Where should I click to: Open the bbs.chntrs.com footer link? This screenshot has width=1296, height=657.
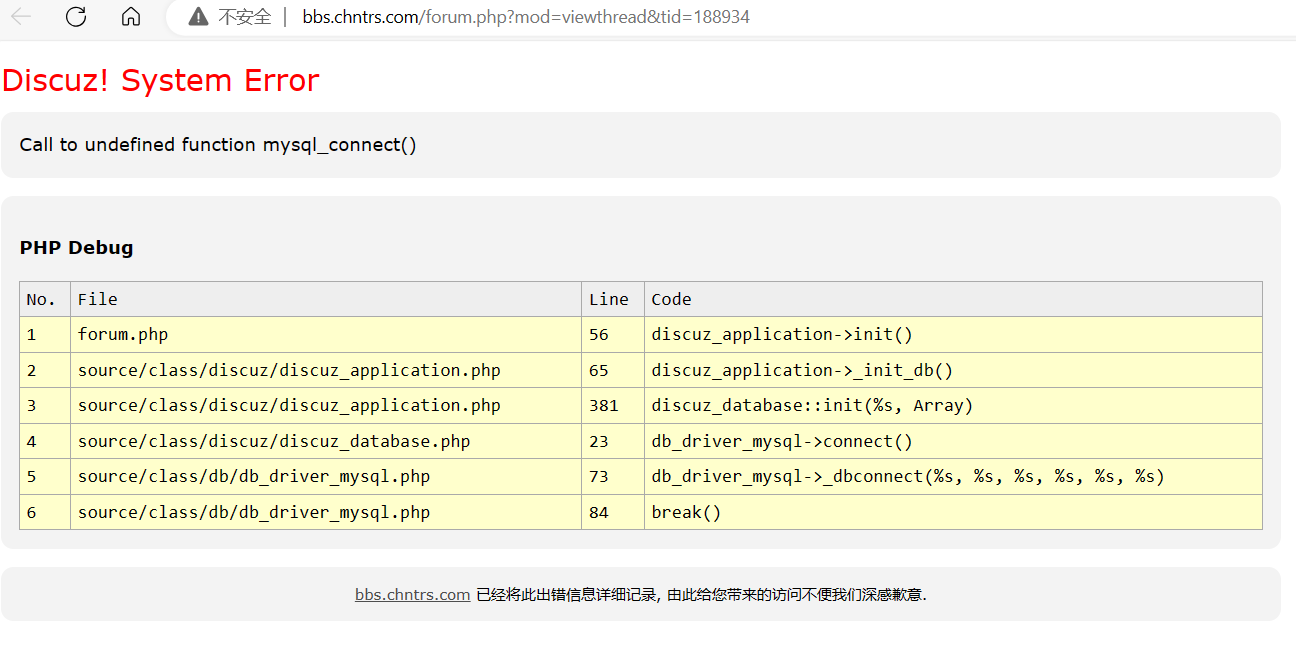pos(412,594)
